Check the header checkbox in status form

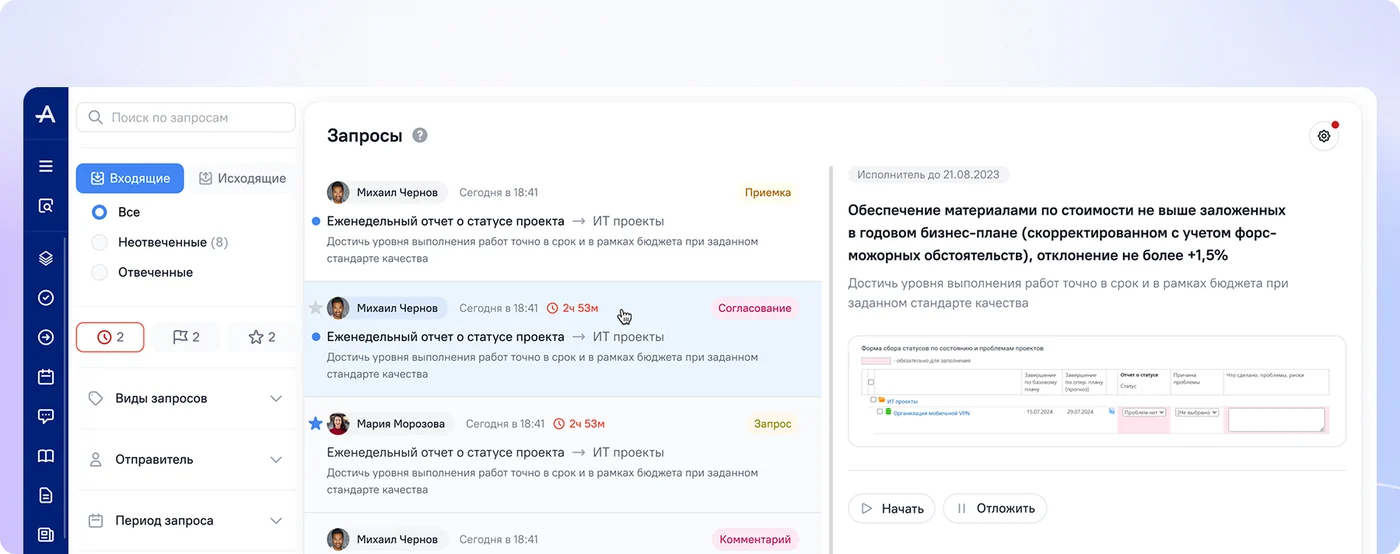pos(871,383)
